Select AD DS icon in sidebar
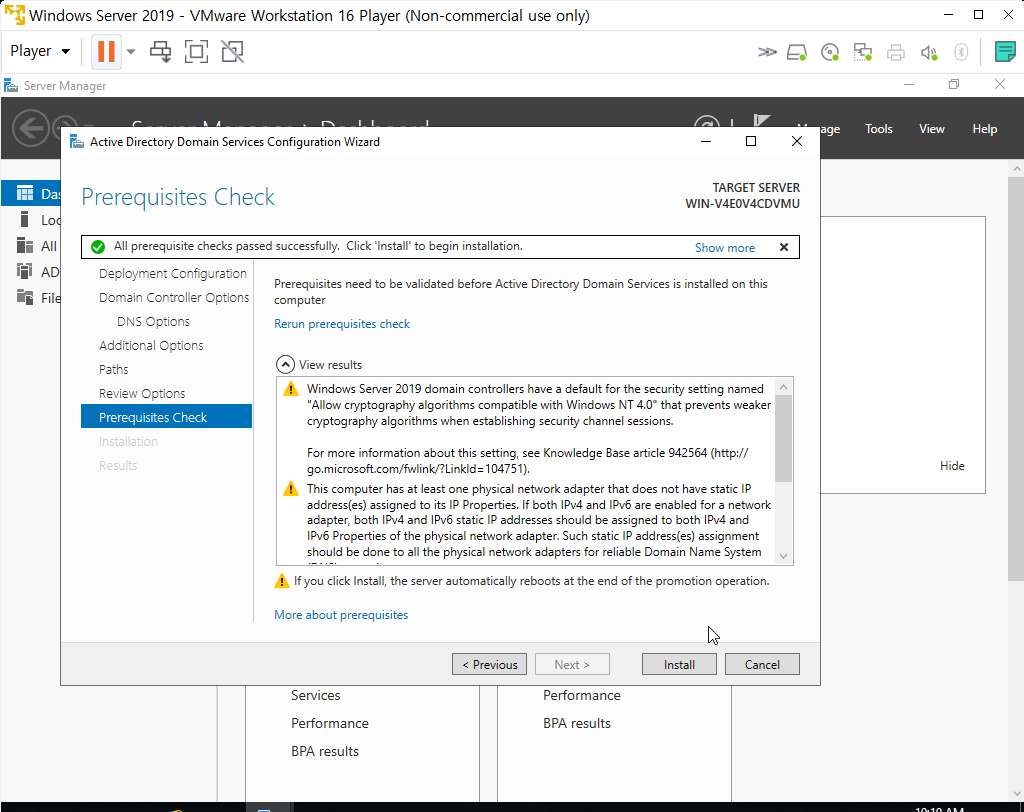This screenshot has width=1024, height=812. coord(25,271)
